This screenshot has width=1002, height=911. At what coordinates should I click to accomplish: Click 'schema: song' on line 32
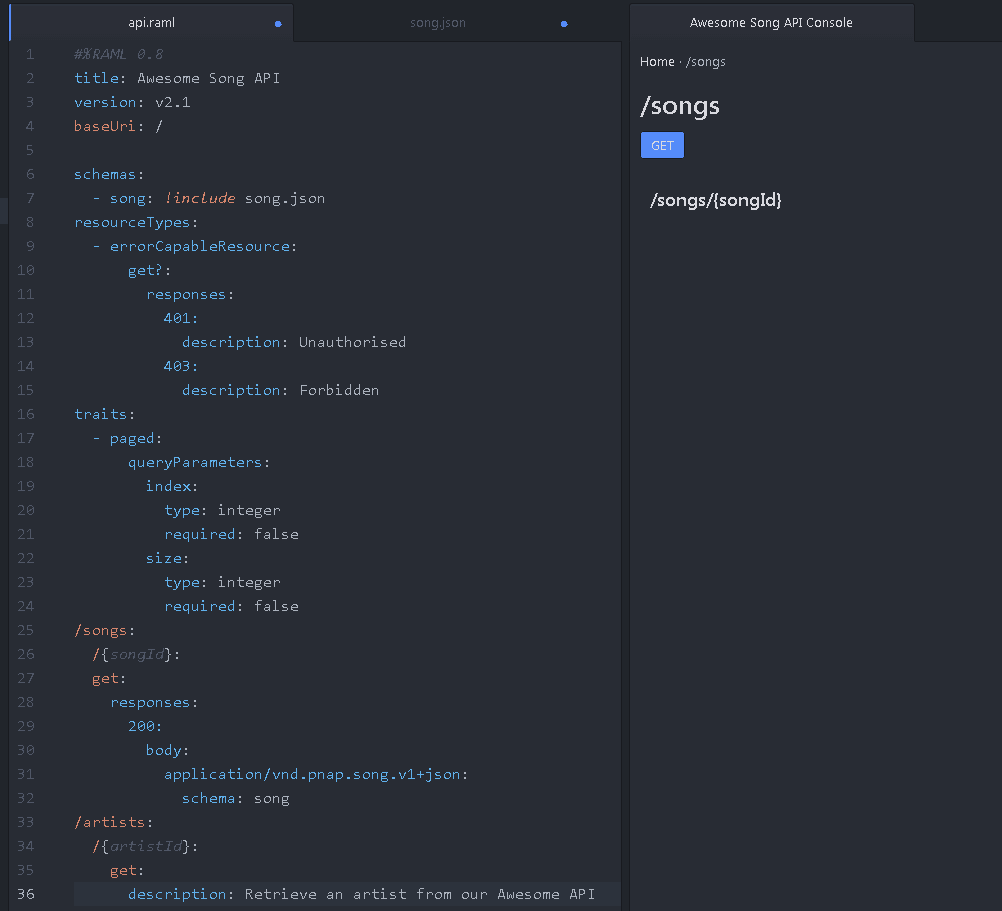coord(236,798)
